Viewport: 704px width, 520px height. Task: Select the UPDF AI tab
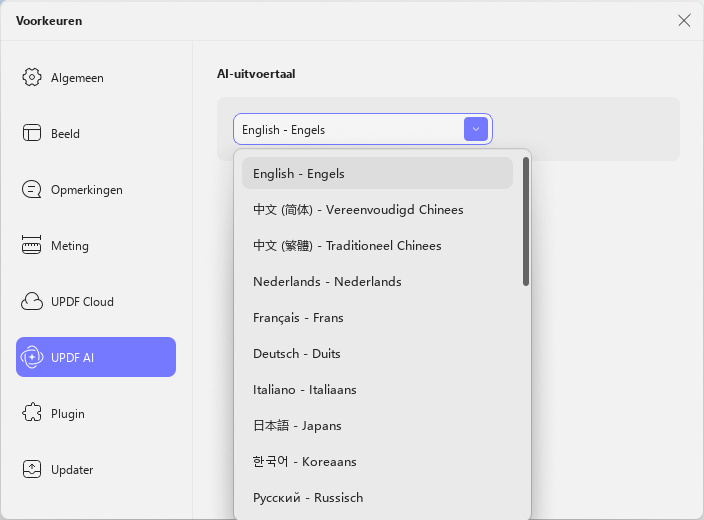(96, 357)
